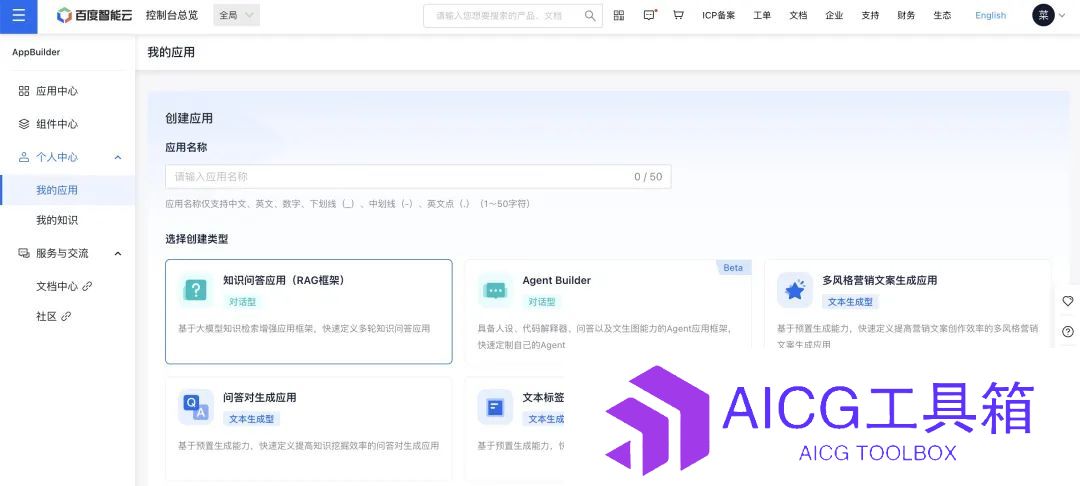The image size is (1080, 486).
Task: Click the 我的应用 page heading
Action: 172,52
